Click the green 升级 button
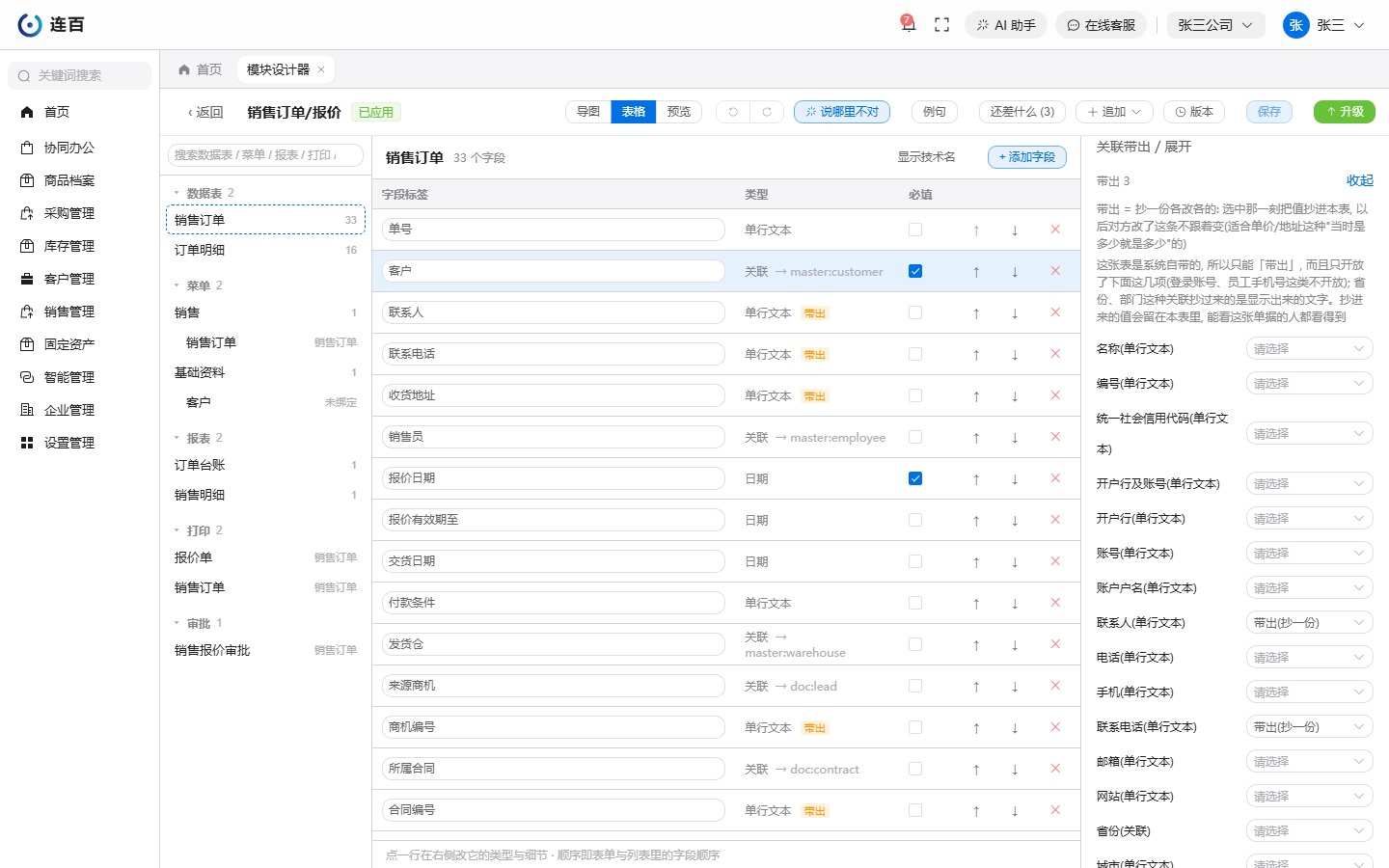 click(x=1345, y=112)
